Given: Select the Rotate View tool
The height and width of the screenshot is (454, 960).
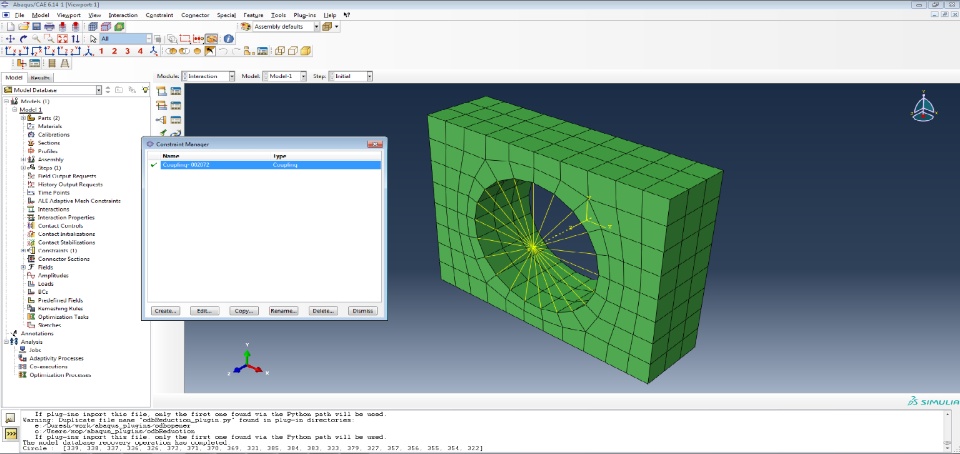Looking at the screenshot, I should [x=23, y=39].
